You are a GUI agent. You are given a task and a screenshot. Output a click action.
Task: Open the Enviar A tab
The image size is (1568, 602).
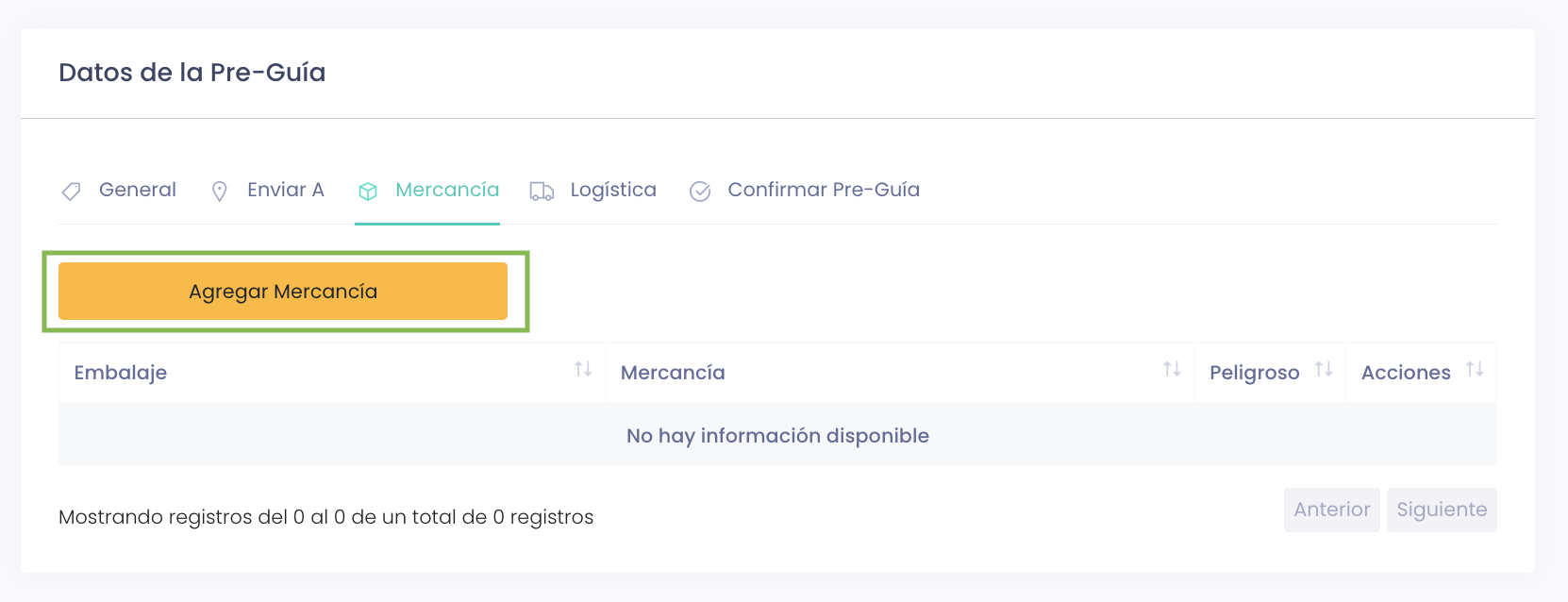285,190
